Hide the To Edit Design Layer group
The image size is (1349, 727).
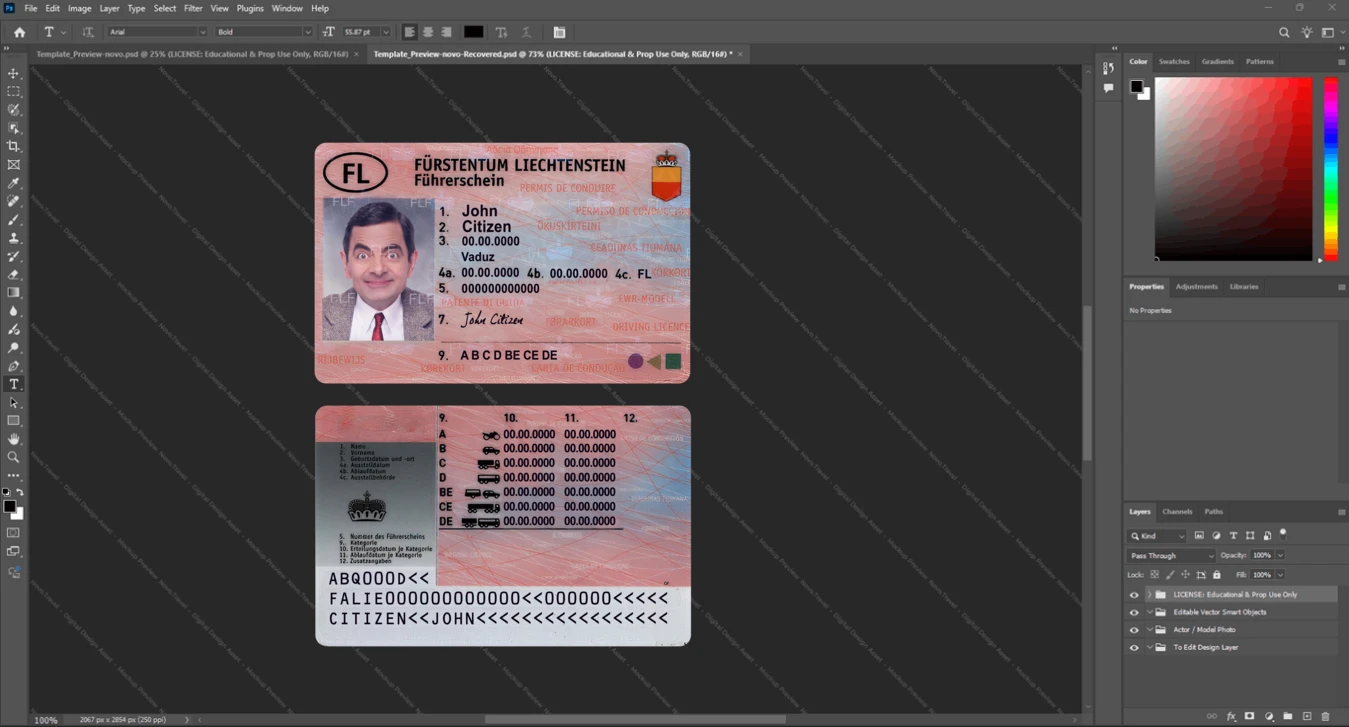click(x=1134, y=648)
